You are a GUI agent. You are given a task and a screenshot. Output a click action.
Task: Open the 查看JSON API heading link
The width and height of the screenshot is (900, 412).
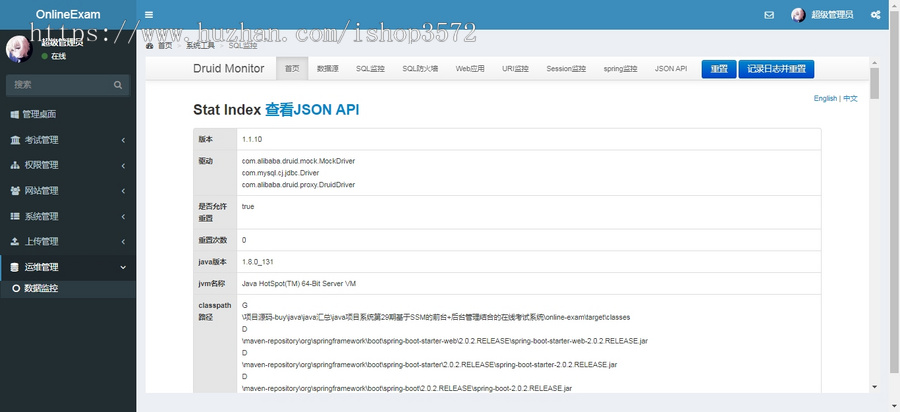tap(312, 110)
